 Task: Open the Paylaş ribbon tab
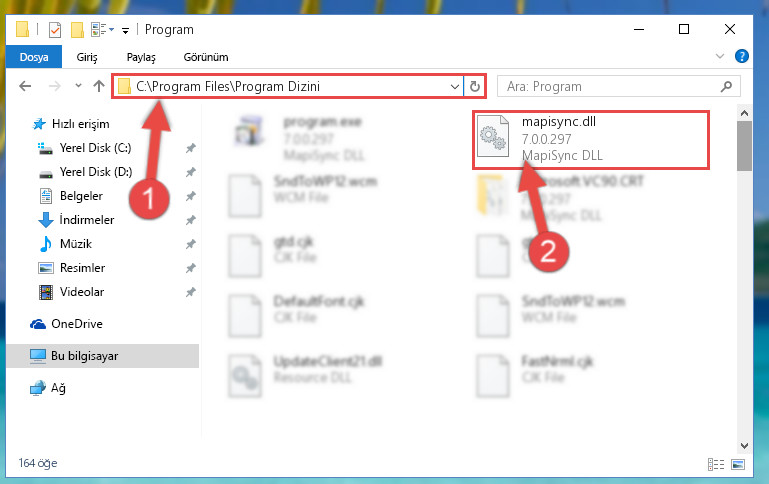coord(141,57)
